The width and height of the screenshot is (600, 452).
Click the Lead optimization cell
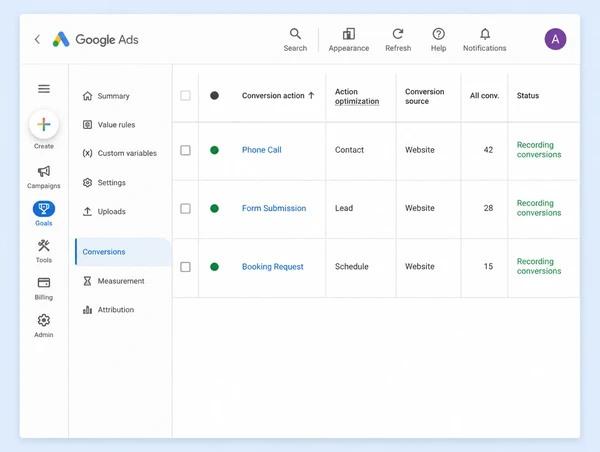(344, 208)
